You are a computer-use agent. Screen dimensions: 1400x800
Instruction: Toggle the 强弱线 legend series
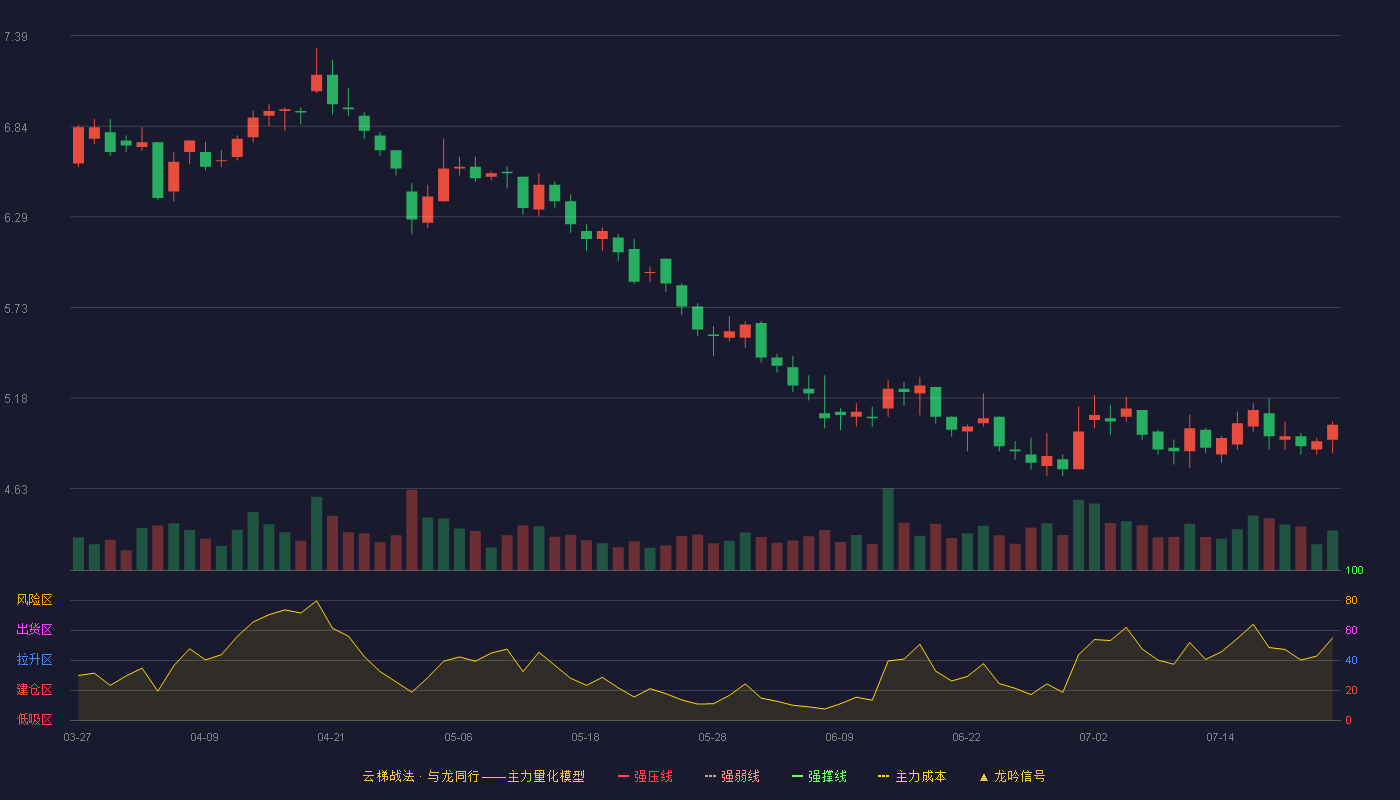coord(732,776)
